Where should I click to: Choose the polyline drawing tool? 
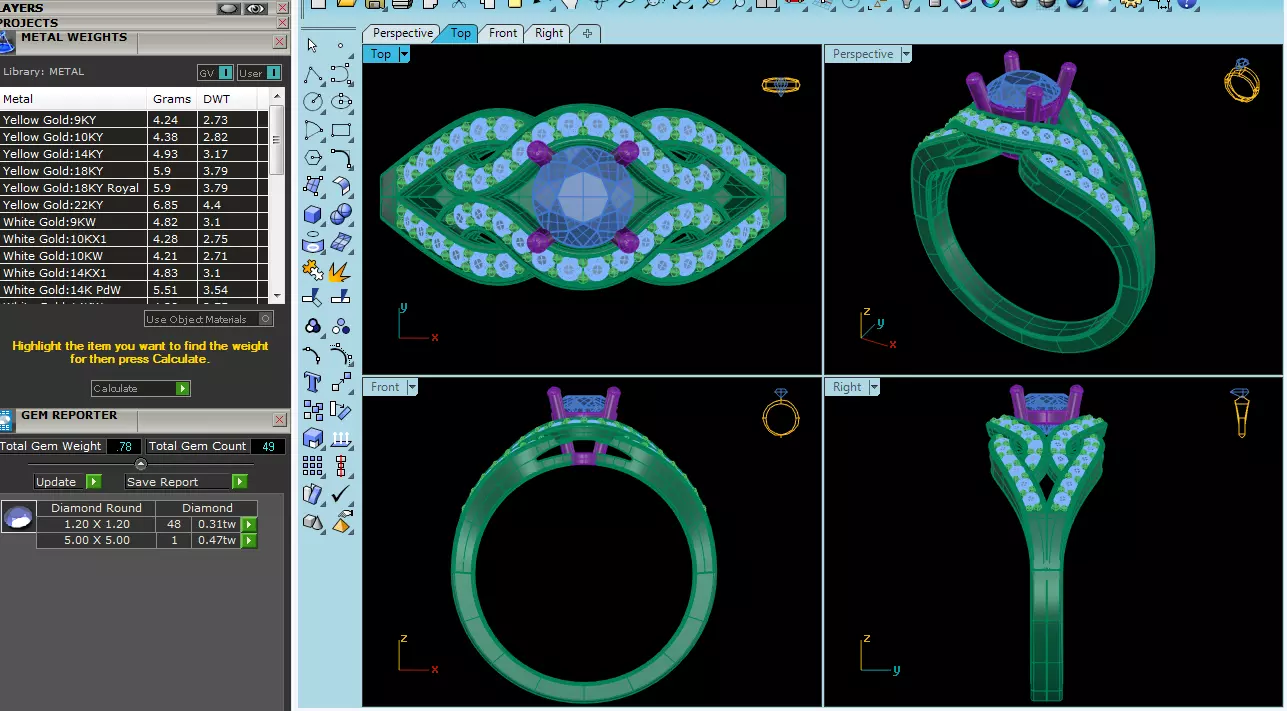(x=313, y=73)
